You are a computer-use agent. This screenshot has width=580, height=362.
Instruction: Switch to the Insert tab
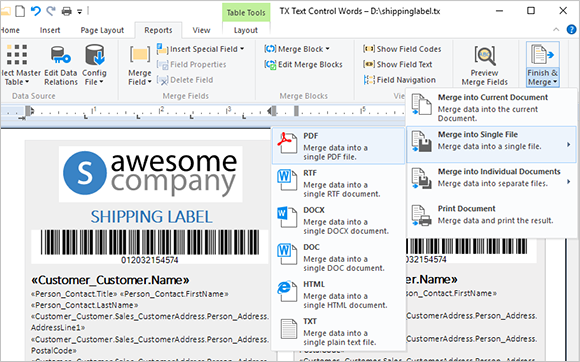tap(50, 30)
